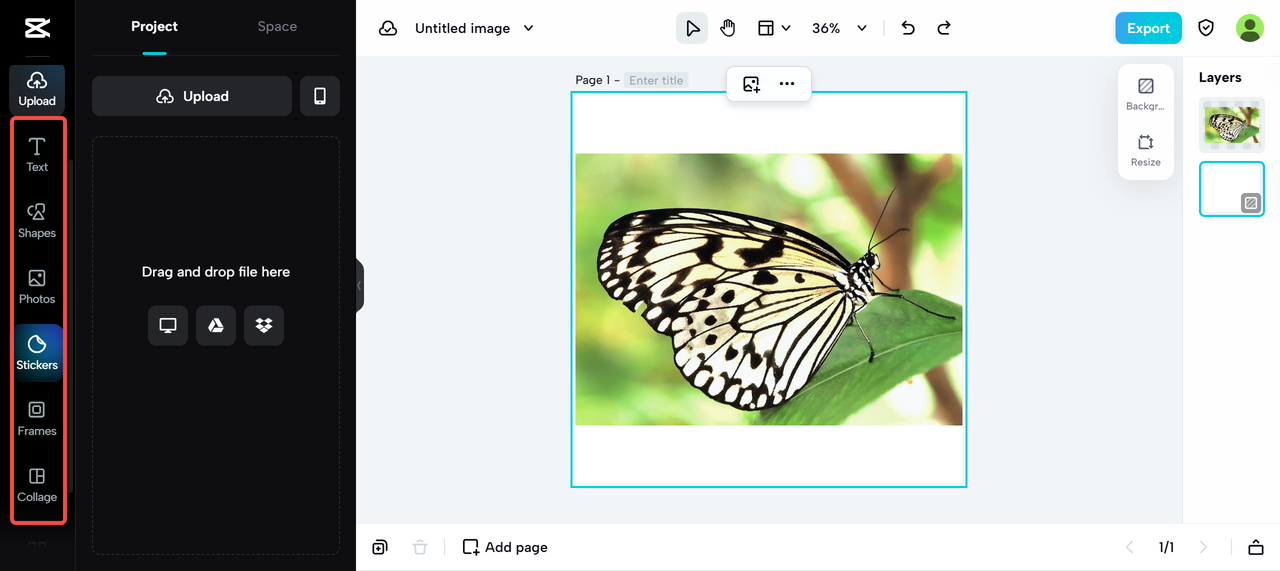Upload from computer icon

[x=168, y=326]
